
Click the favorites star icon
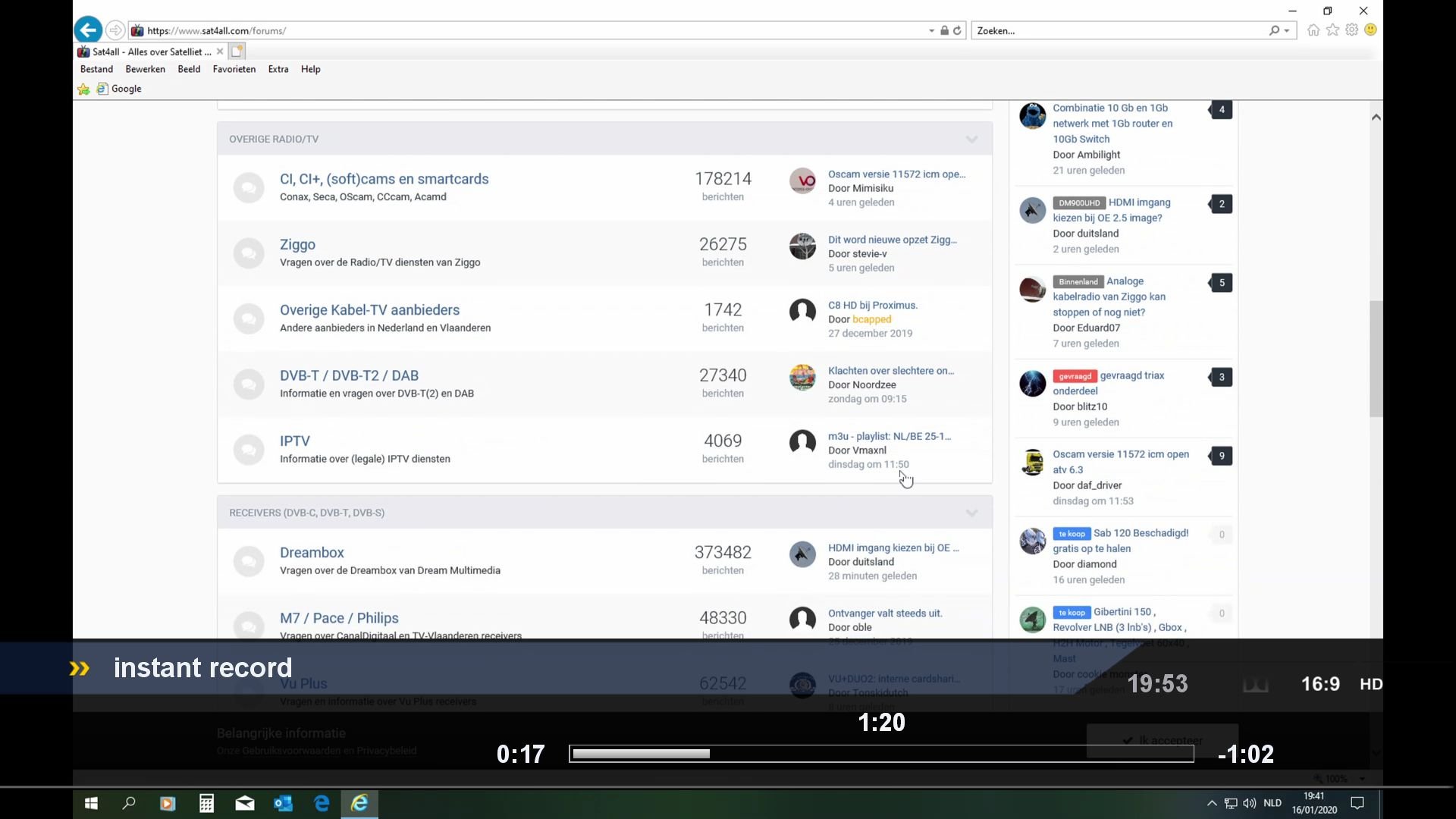[1332, 30]
